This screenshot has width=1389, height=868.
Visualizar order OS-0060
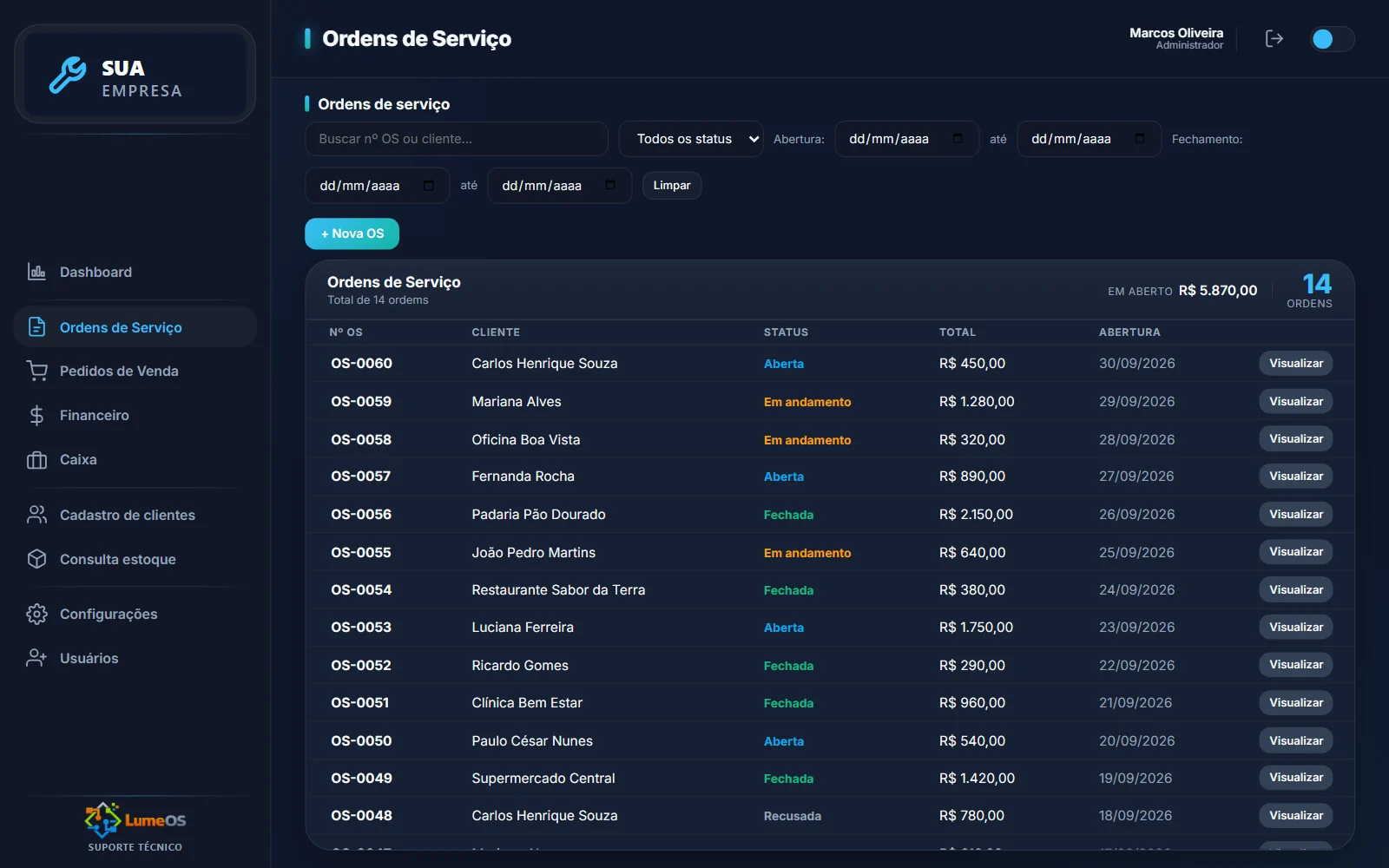1296,363
